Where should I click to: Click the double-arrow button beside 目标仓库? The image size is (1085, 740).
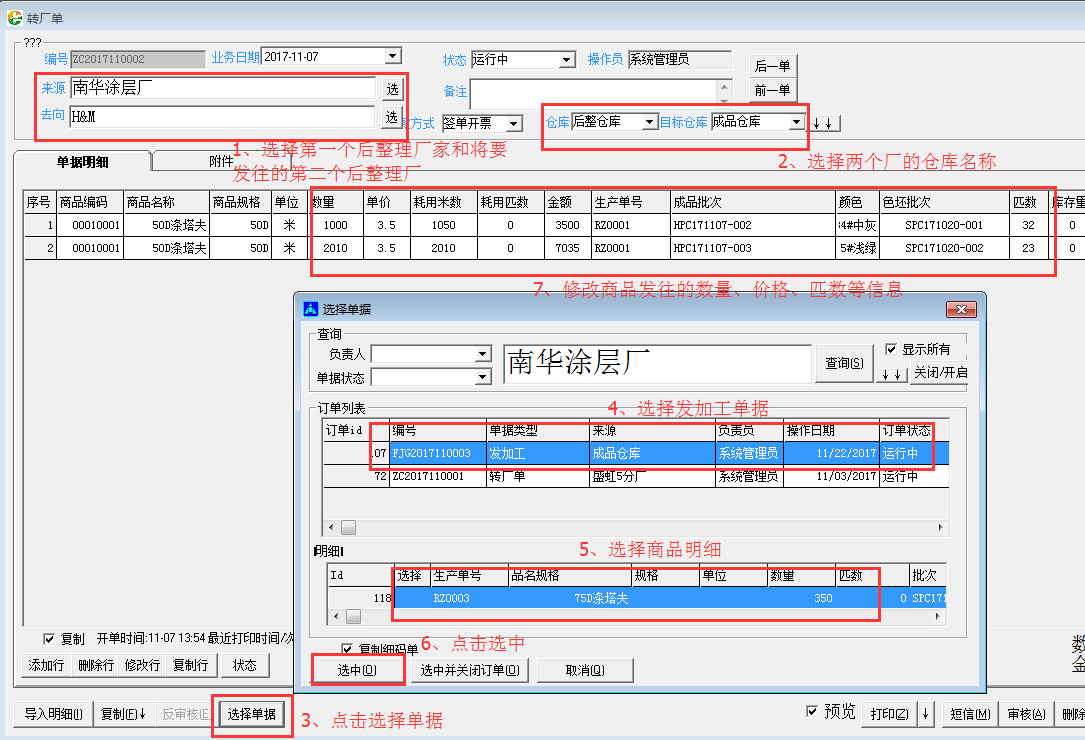(823, 123)
